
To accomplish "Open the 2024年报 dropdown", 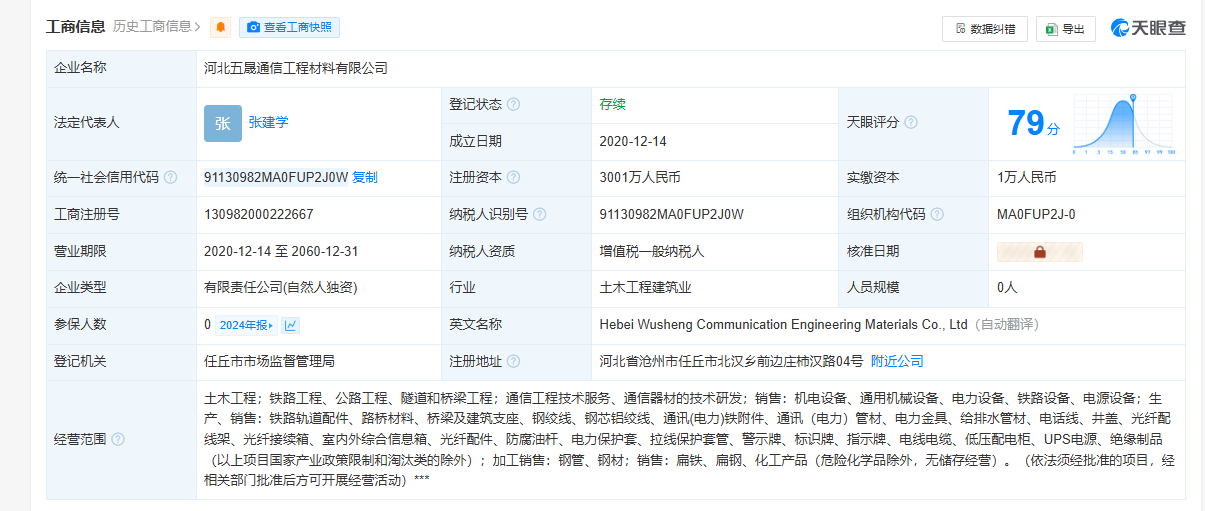I will point(246,325).
